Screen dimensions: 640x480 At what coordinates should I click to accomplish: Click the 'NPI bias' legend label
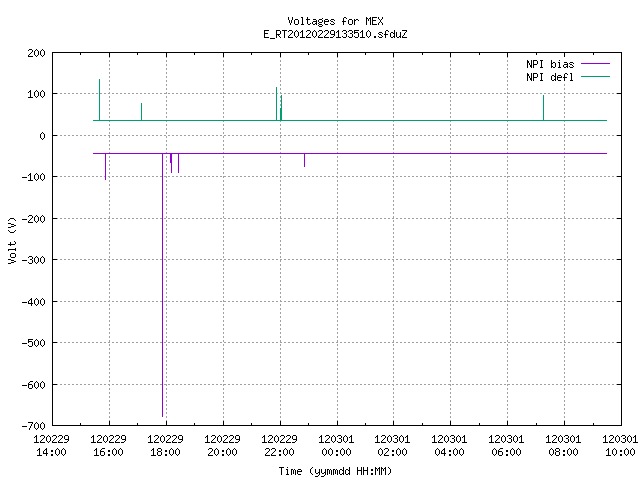pyautogui.click(x=550, y=64)
